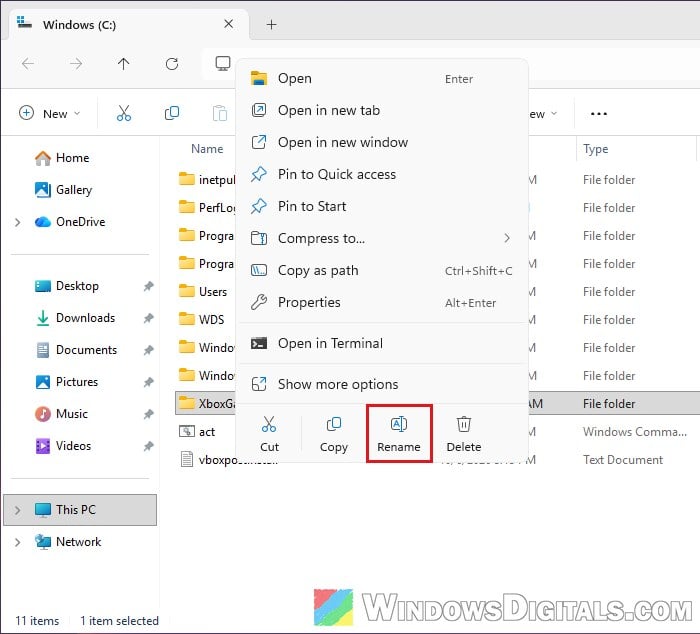Open a new File Explorer tab
This screenshot has width=700, height=634.
(x=271, y=24)
